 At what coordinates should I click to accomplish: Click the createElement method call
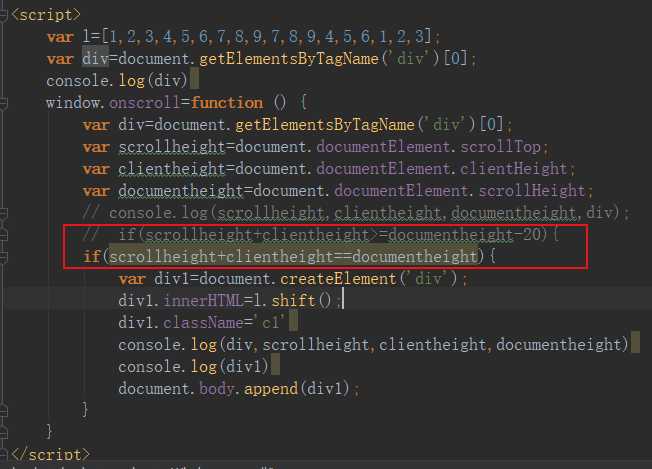pos(338,279)
